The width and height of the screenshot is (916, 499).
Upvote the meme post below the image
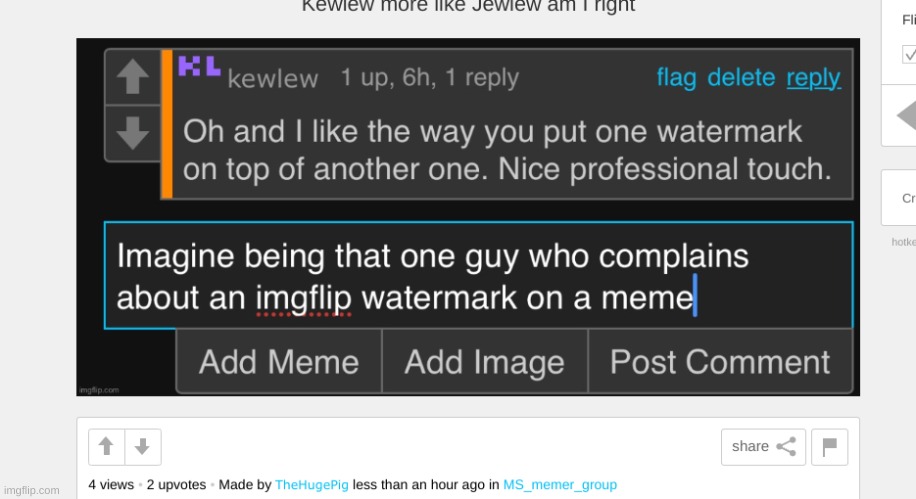106,447
